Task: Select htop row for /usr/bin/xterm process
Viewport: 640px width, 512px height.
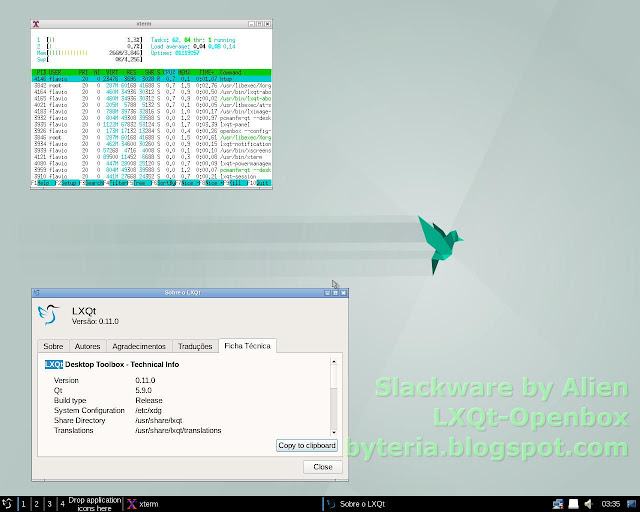Action: [151, 157]
